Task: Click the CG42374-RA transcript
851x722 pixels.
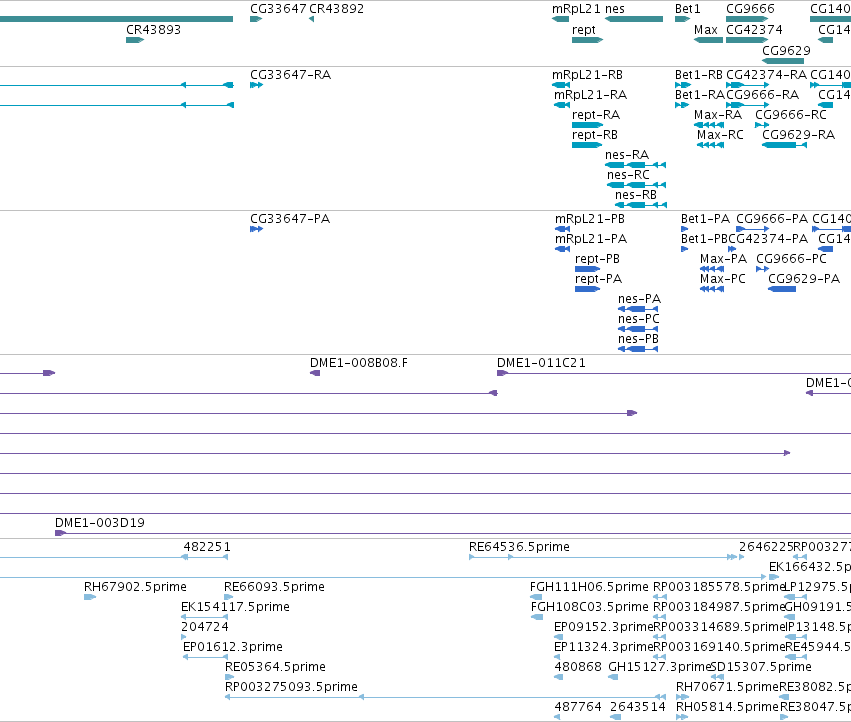Action: tap(766, 74)
